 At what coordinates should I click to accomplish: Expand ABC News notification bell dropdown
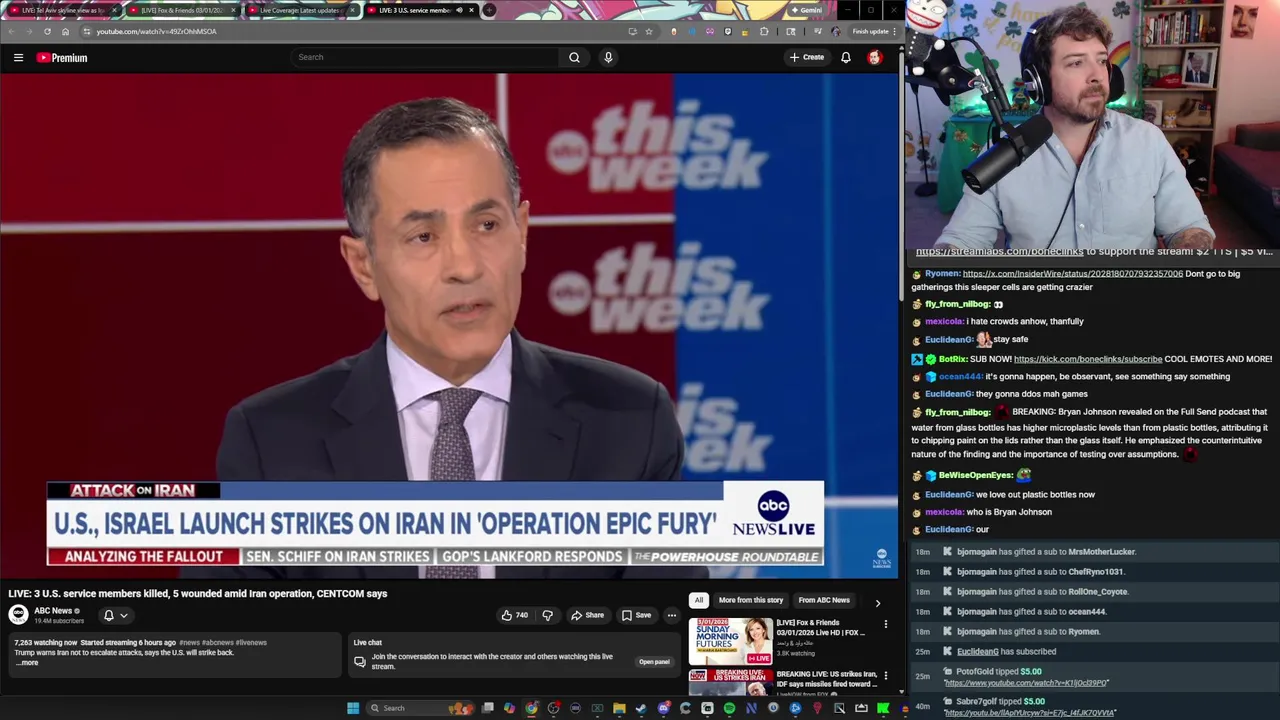pyautogui.click(x=115, y=615)
